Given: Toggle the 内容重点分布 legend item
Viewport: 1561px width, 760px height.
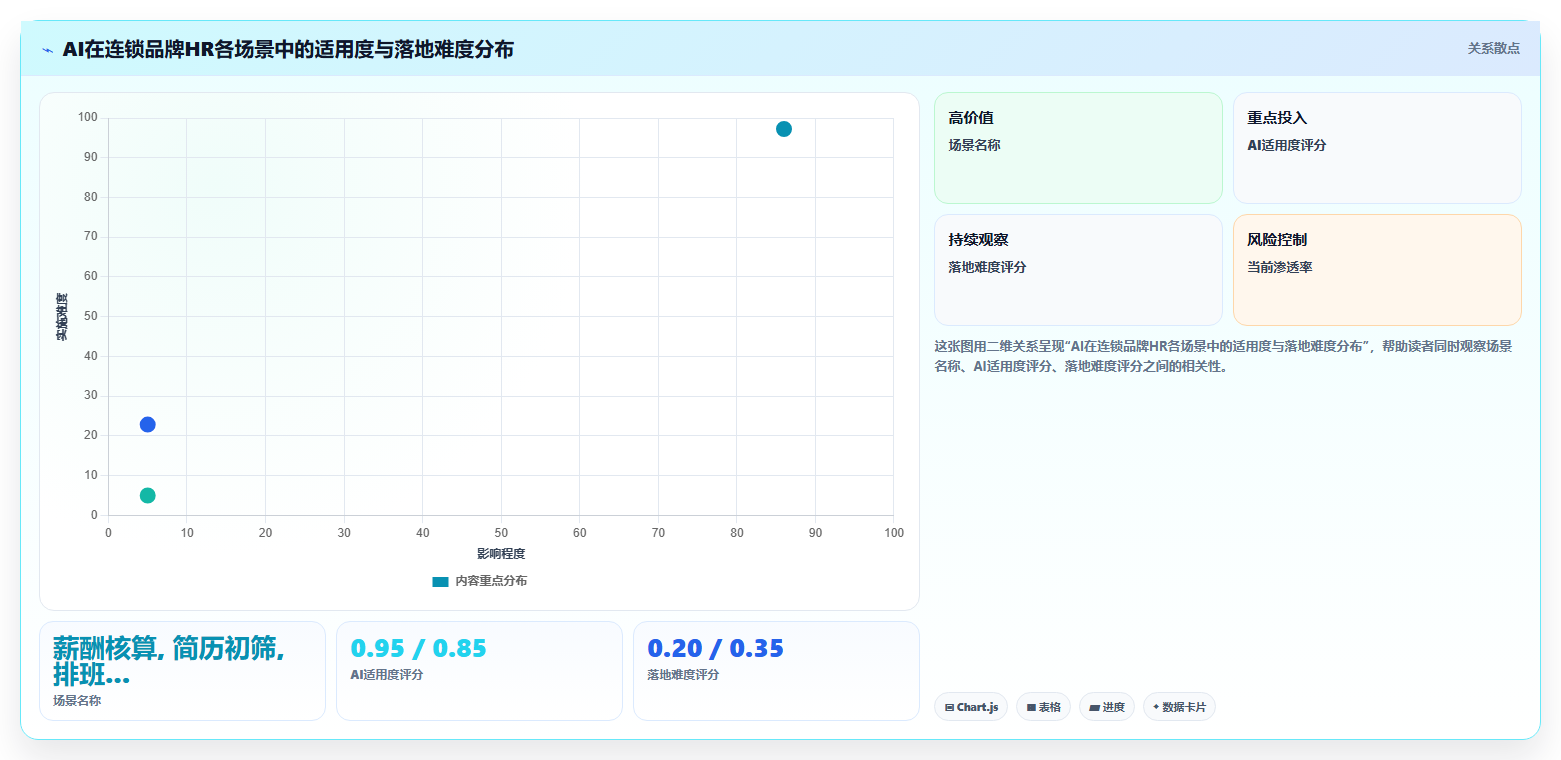Looking at the screenshot, I should tap(480, 581).
